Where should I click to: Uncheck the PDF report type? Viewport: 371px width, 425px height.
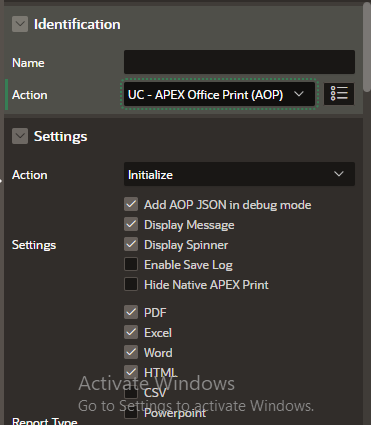131,312
